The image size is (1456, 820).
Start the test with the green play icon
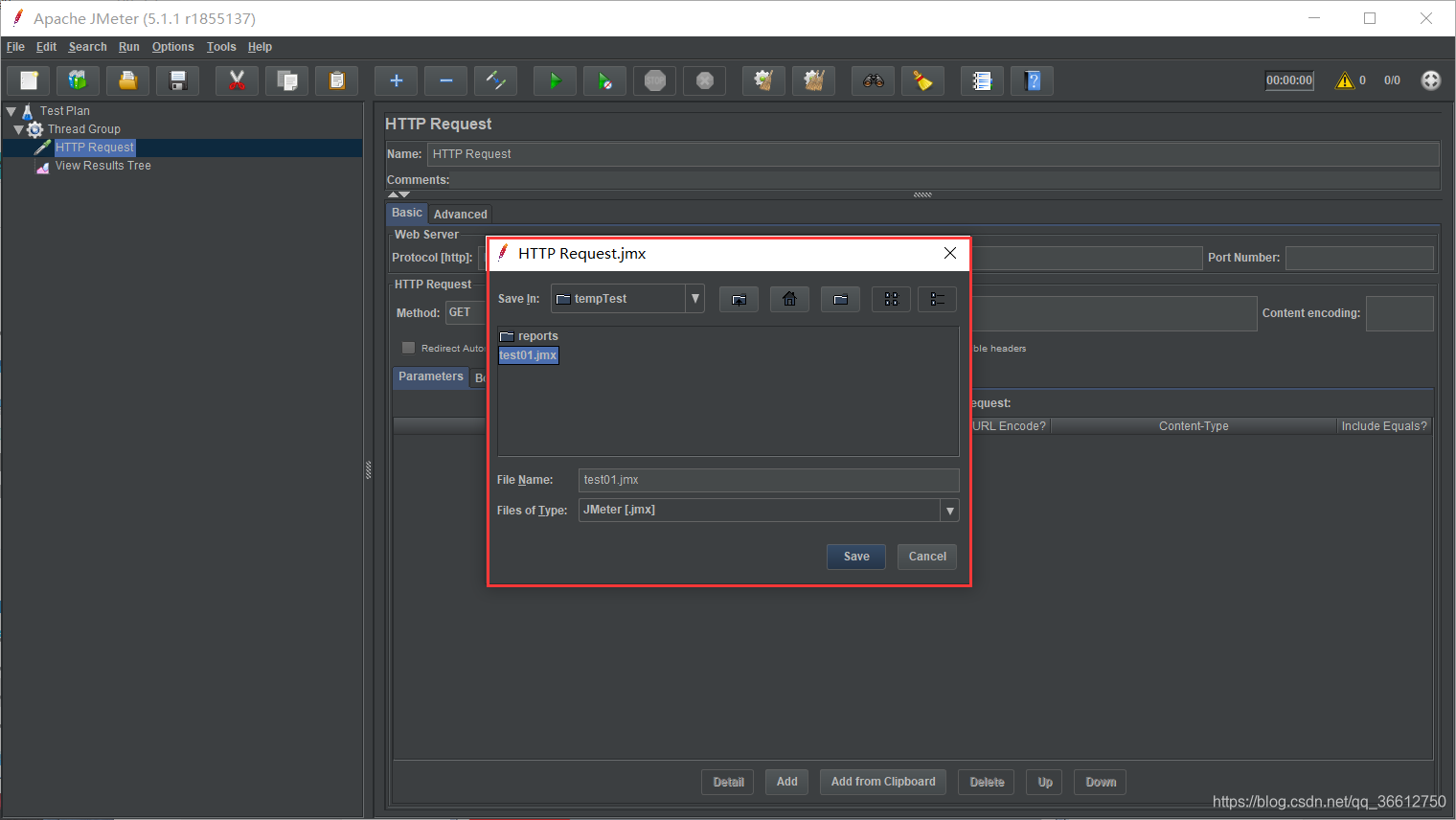(556, 81)
